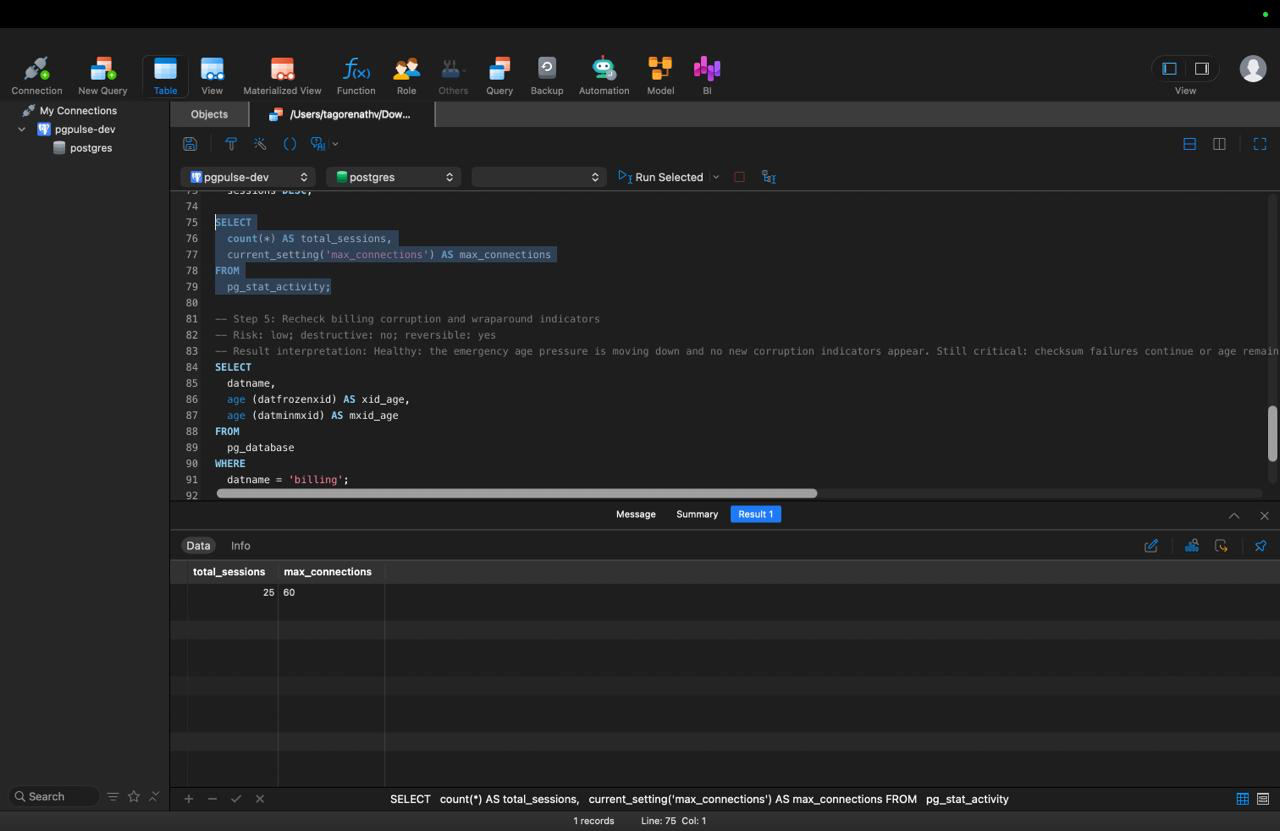
Task: Select the Result 1 tab
Action: [755, 514]
